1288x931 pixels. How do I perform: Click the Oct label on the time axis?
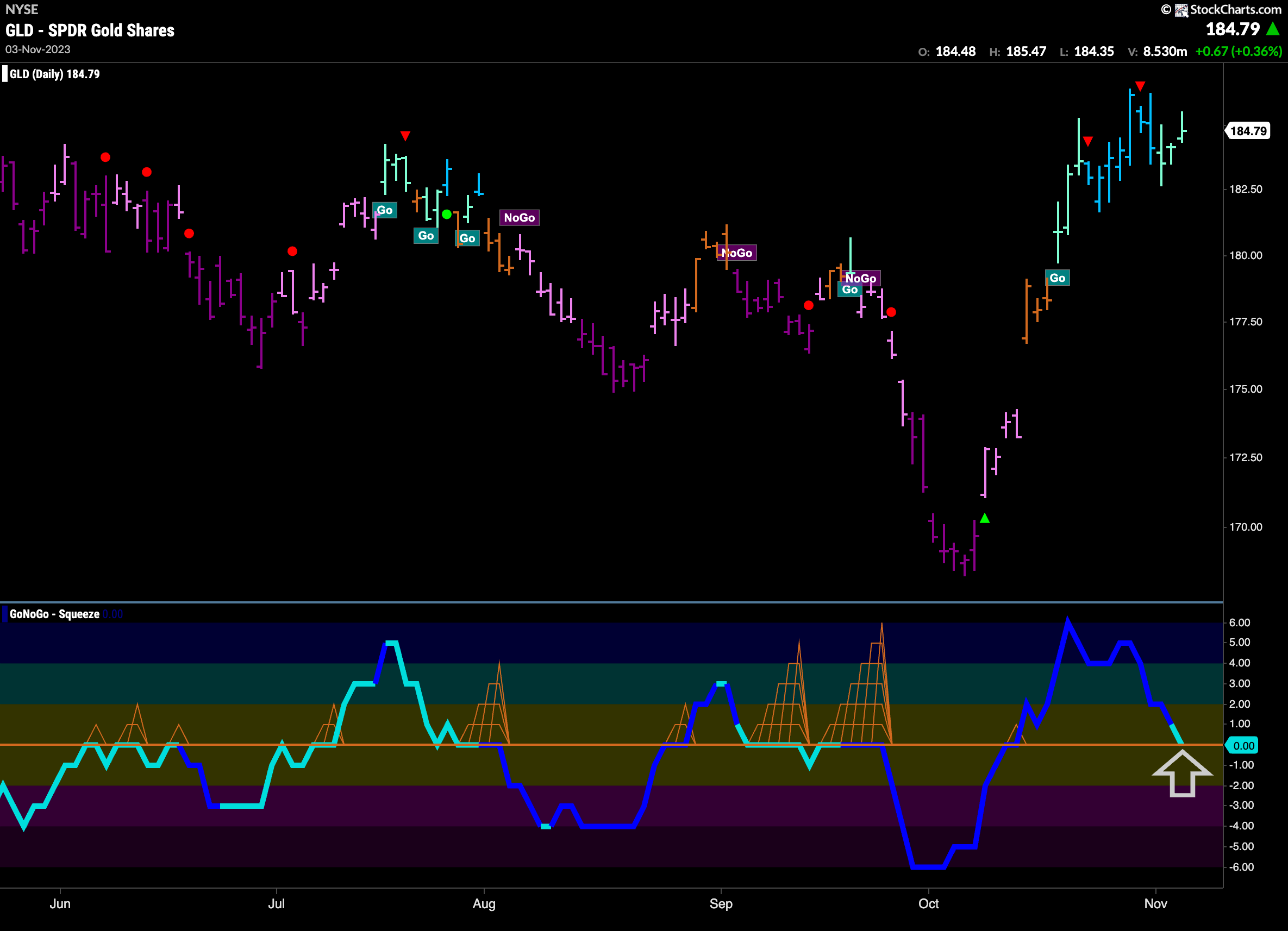(929, 904)
